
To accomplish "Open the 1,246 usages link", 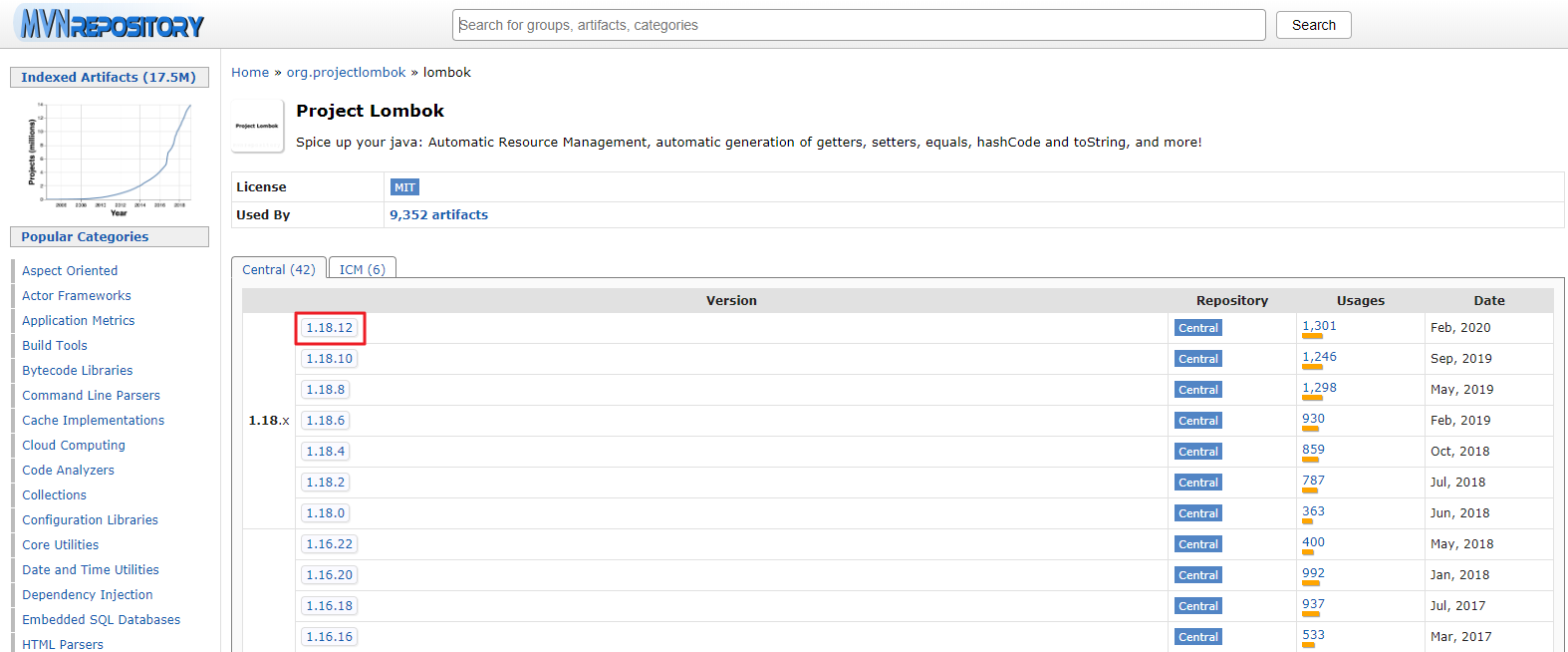I will pyautogui.click(x=1319, y=357).
